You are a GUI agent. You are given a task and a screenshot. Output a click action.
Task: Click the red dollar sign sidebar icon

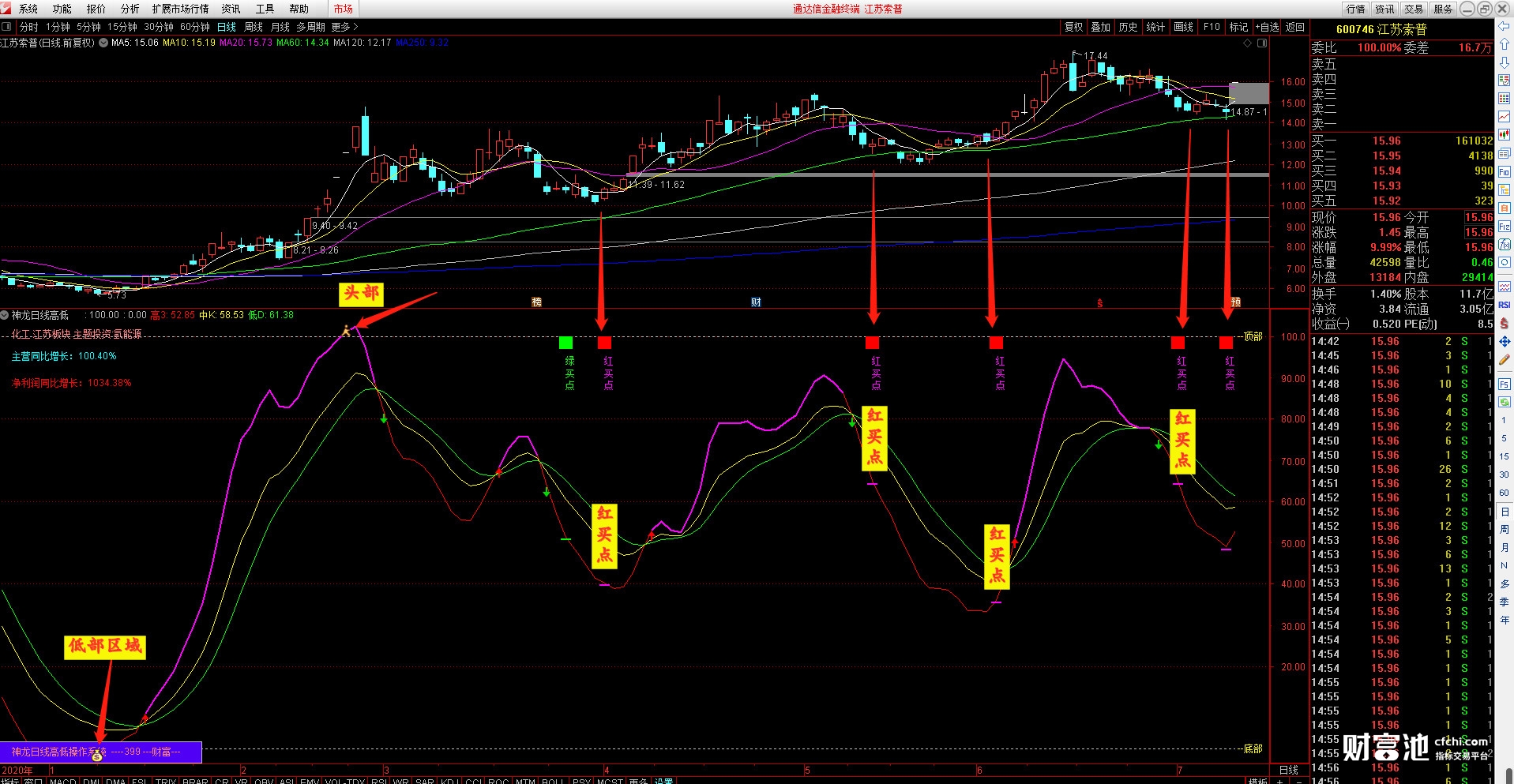click(1504, 323)
